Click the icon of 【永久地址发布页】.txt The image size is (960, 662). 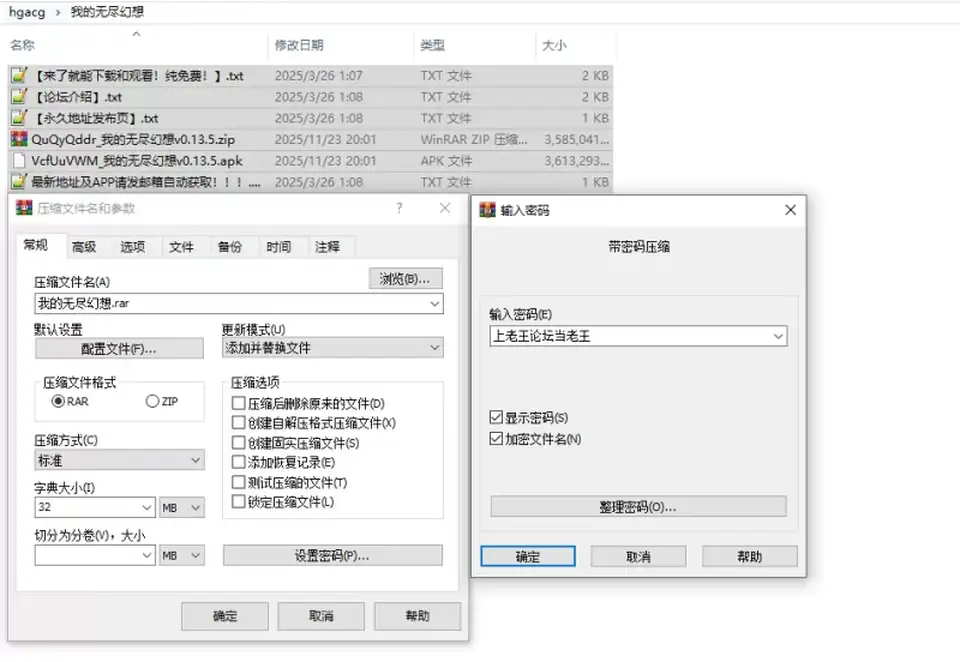[20, 118]
